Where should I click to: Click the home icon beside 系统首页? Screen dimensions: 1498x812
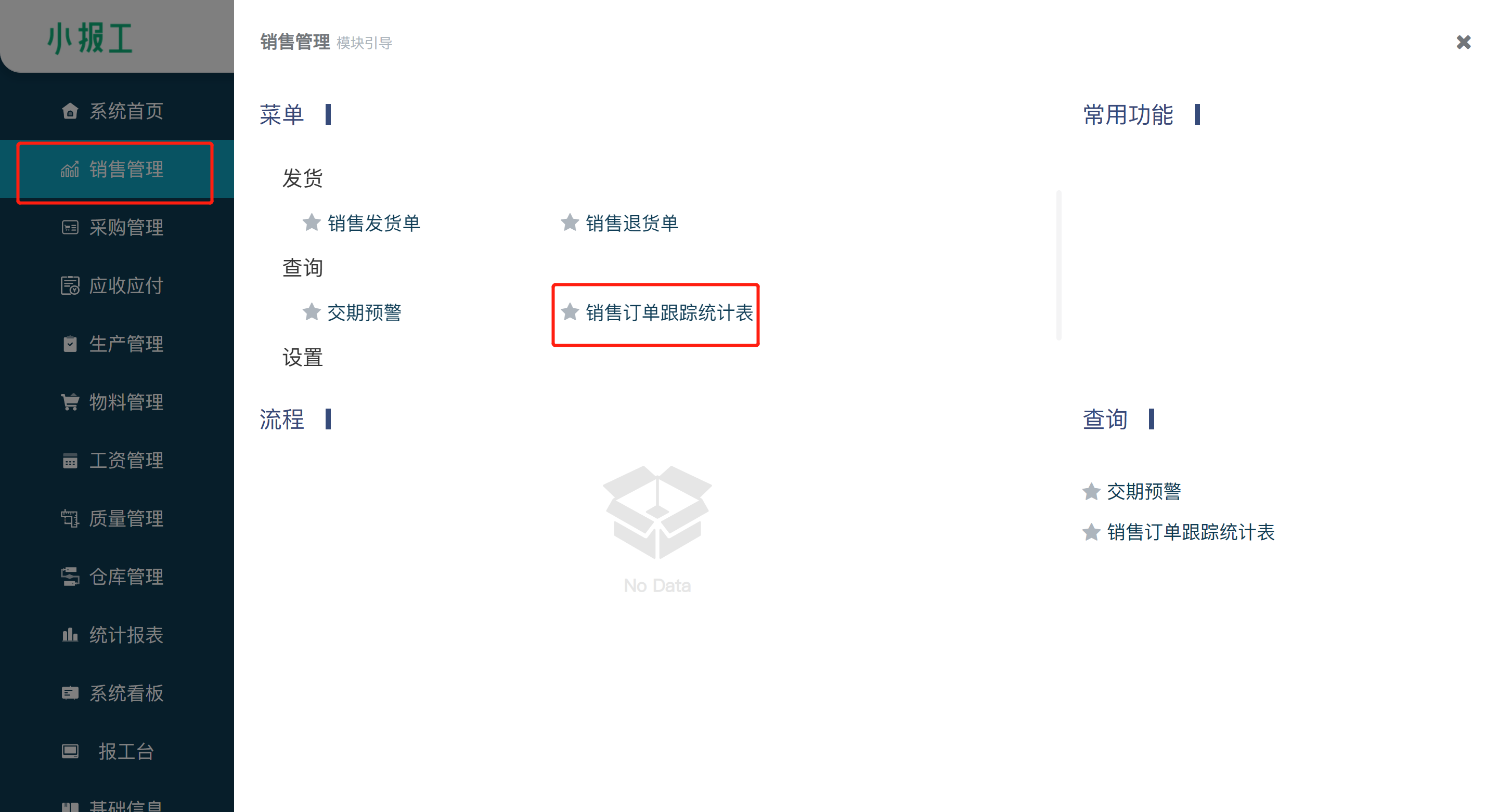70,111
